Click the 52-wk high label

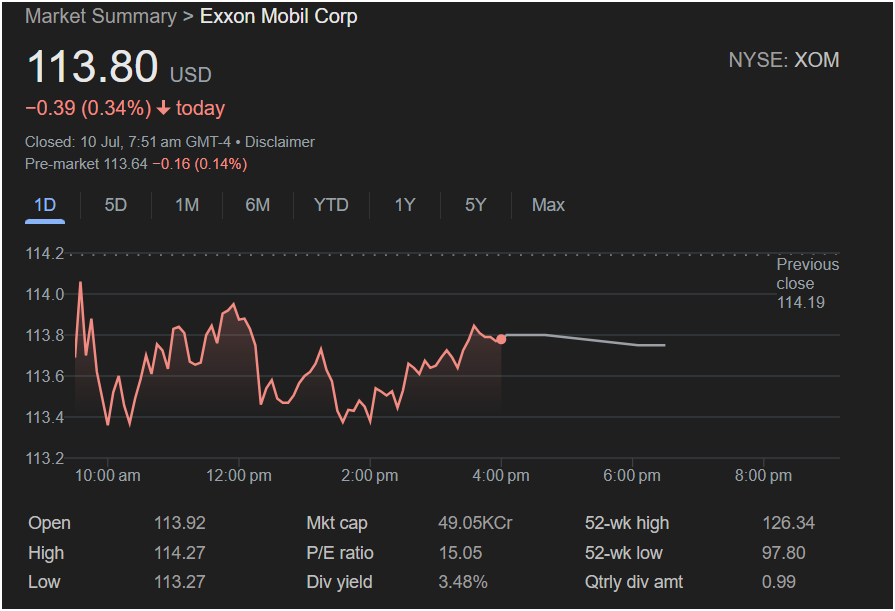(x=627, y=523)
